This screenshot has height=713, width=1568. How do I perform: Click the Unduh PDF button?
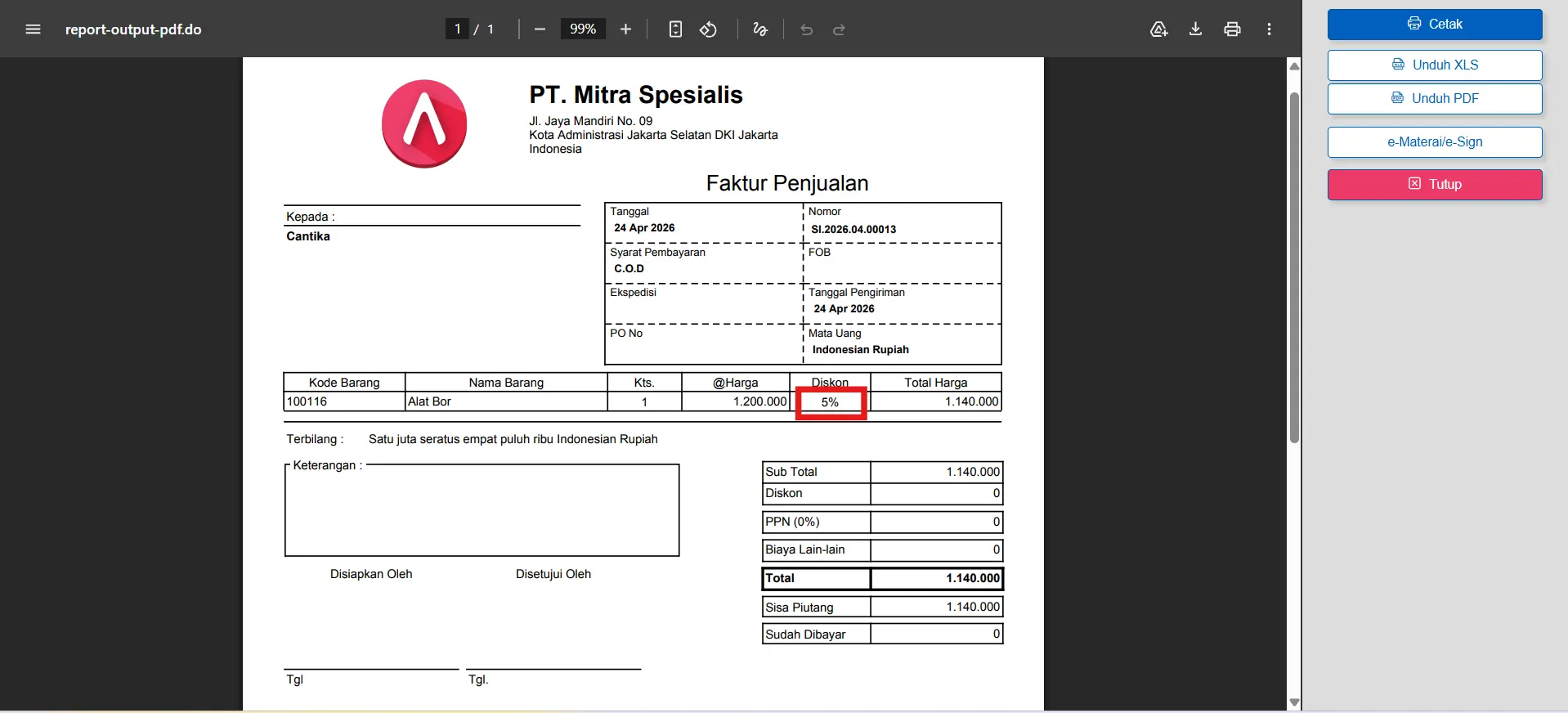coord(1435,99)
